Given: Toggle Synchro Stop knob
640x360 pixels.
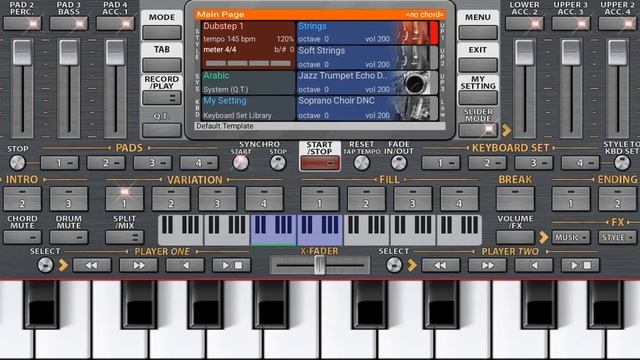Looking at the screenshot, I should 278,163.
